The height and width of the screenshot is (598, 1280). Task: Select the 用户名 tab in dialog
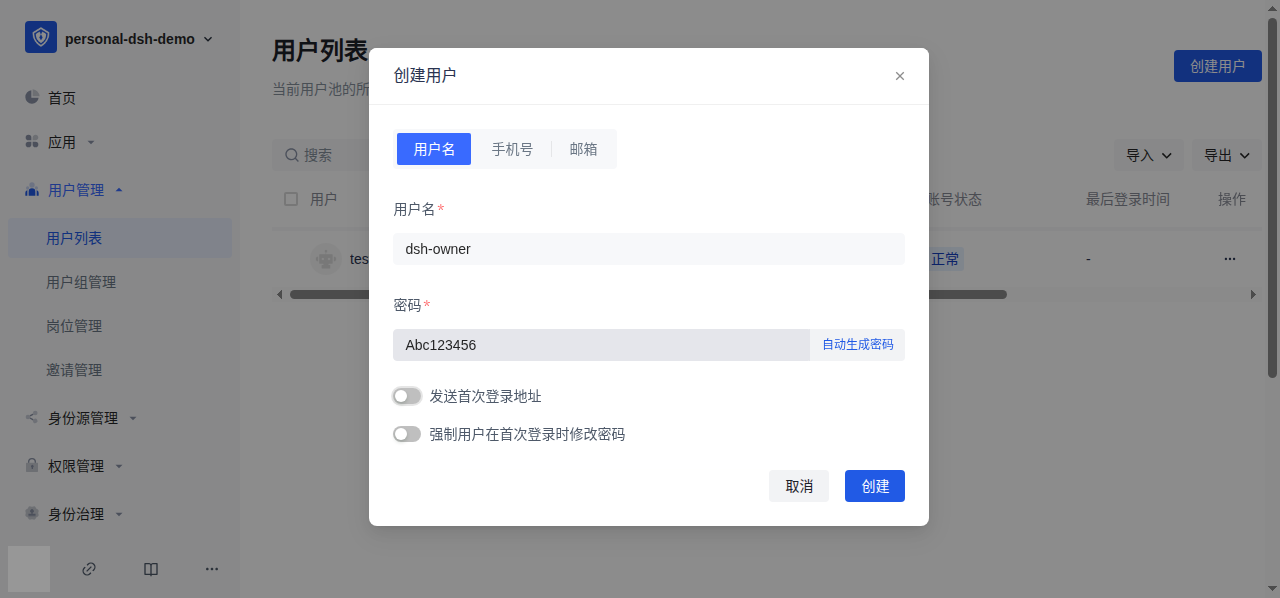pyautogui.click(x=434, y=149)
